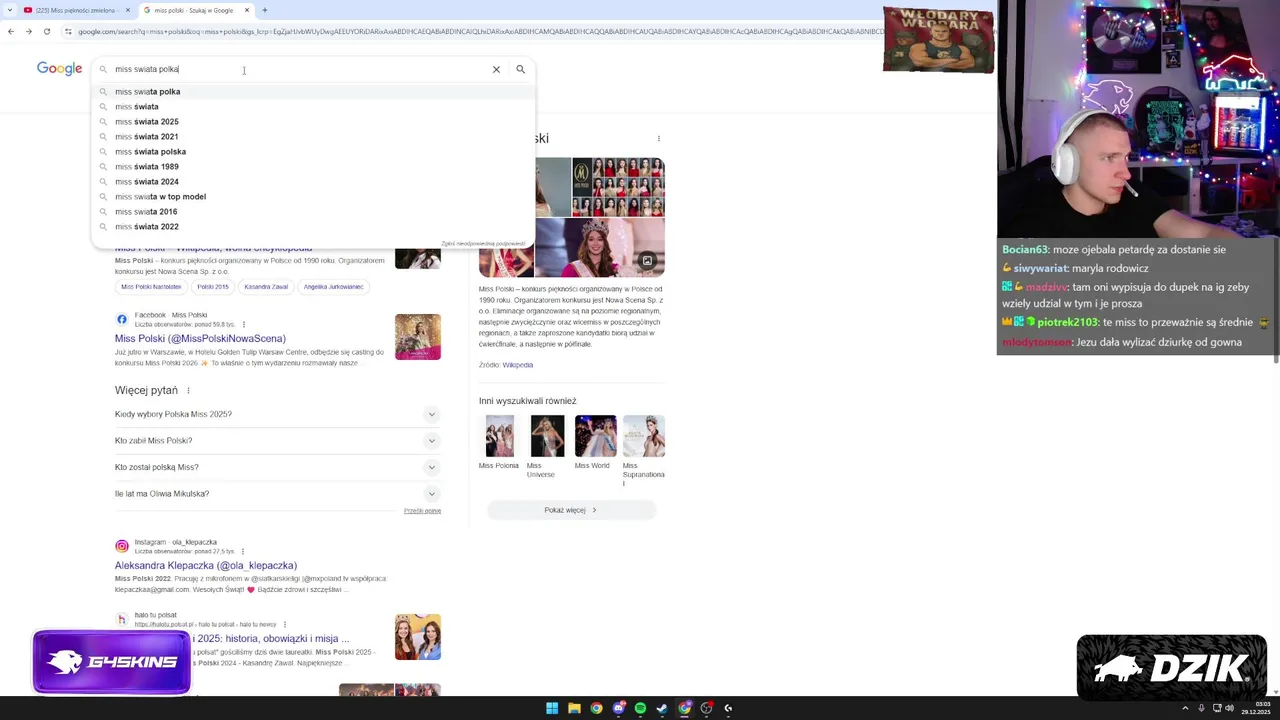Click the Instagram favicon on result
This screenshot has height=720, width=1280.
click(122, 546)
